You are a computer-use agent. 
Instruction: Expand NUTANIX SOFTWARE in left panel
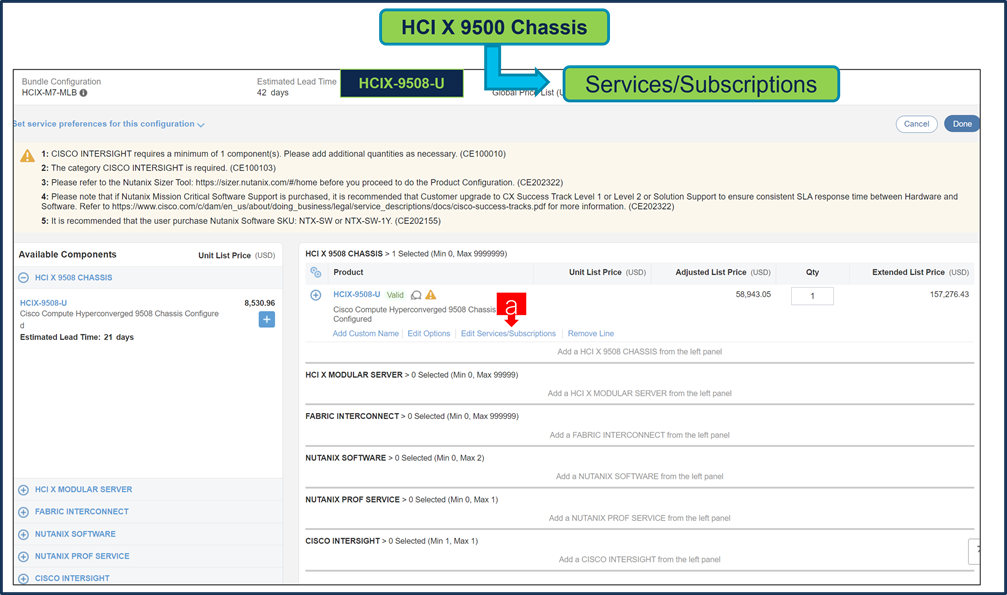[x=23, y=535]
